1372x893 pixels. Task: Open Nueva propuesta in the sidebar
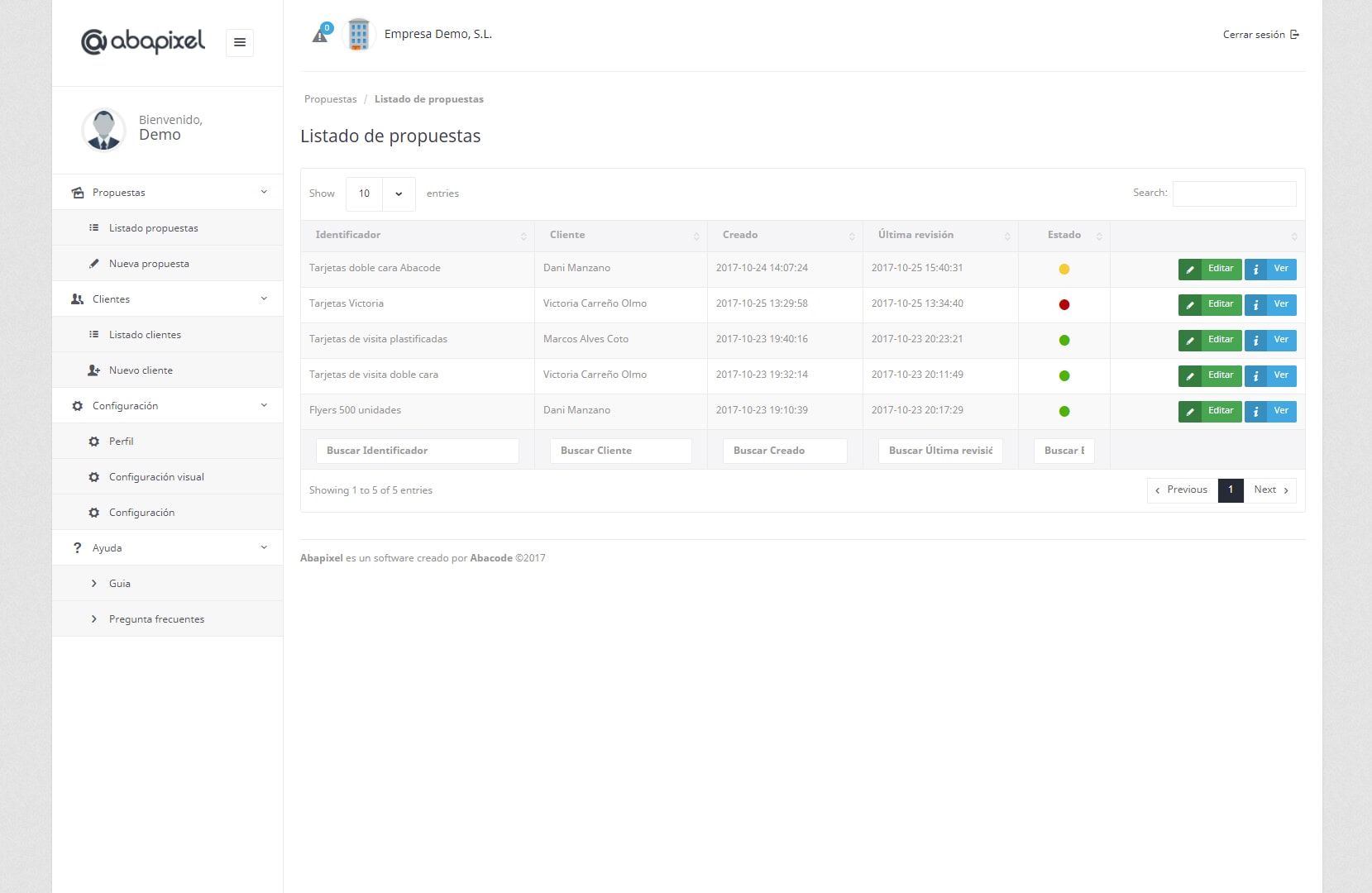pyautogui.click(x=167, y=264)
